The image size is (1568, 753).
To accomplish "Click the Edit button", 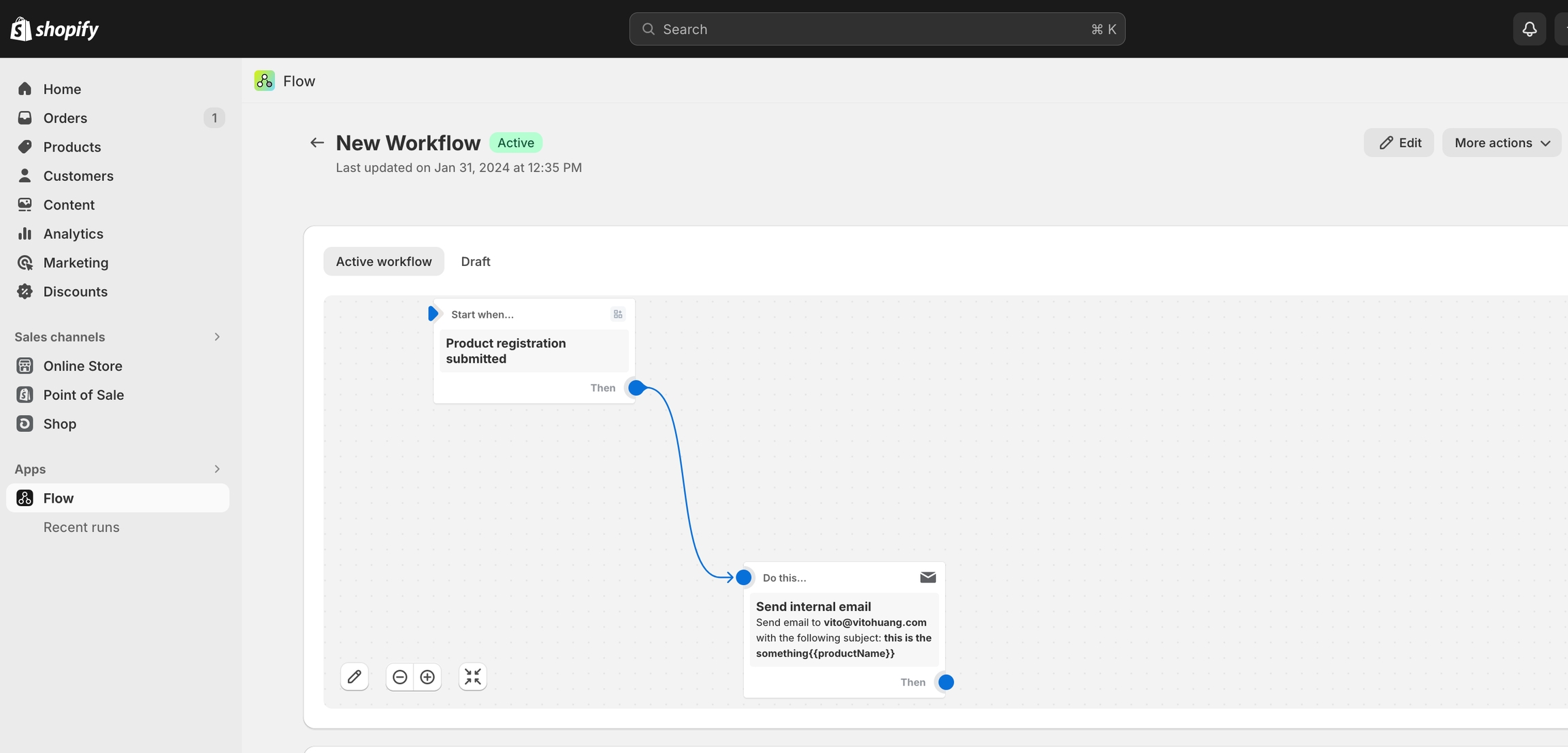I will pos(1399,143).
